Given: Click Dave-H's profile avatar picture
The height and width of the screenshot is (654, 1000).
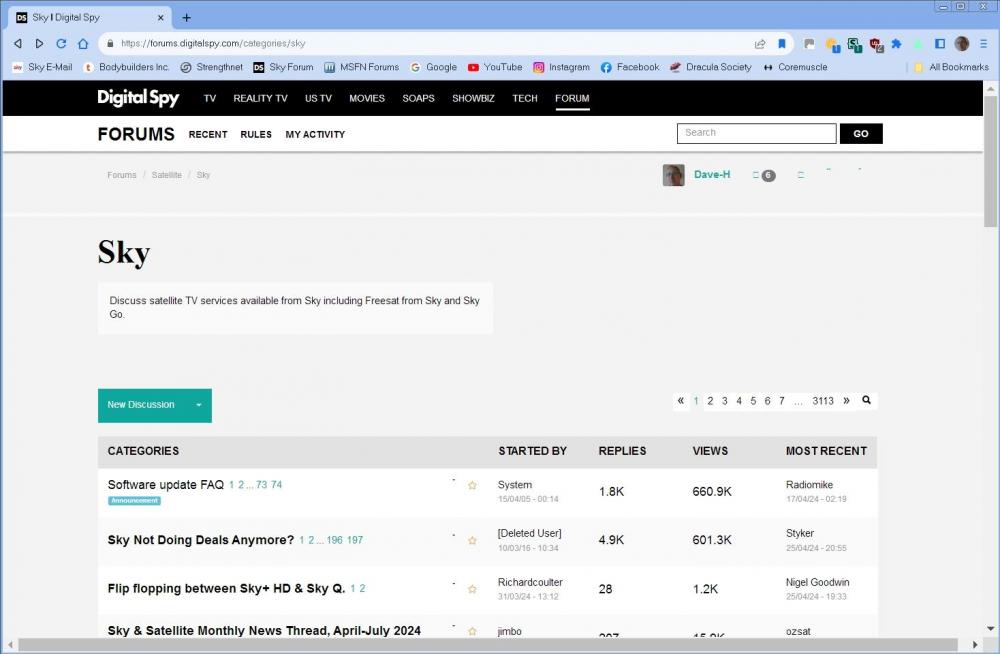Looking at the screenshot, I should point(673,175).
